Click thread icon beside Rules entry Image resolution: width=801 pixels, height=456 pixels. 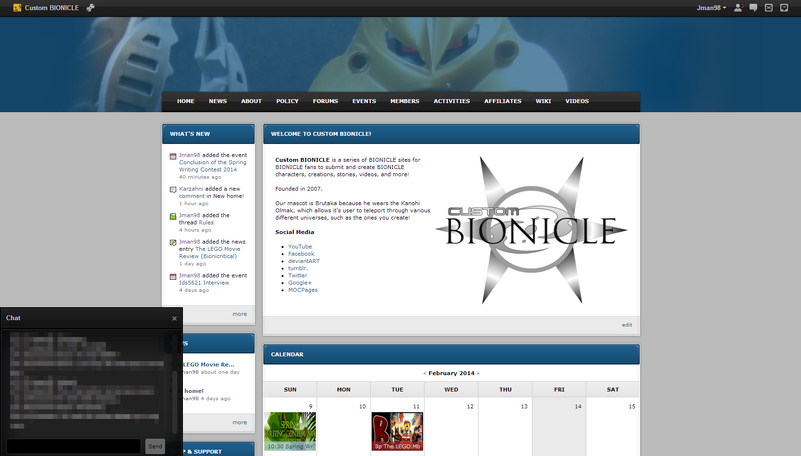click(x=173, y=217)
